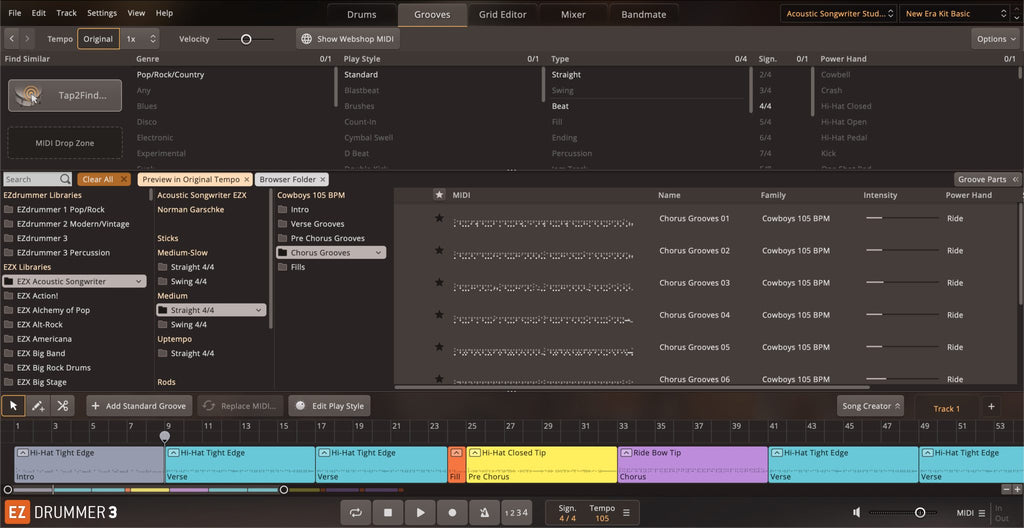Open the File menu
Screen dimensions: 1024x528
click(x=14, y=13)
